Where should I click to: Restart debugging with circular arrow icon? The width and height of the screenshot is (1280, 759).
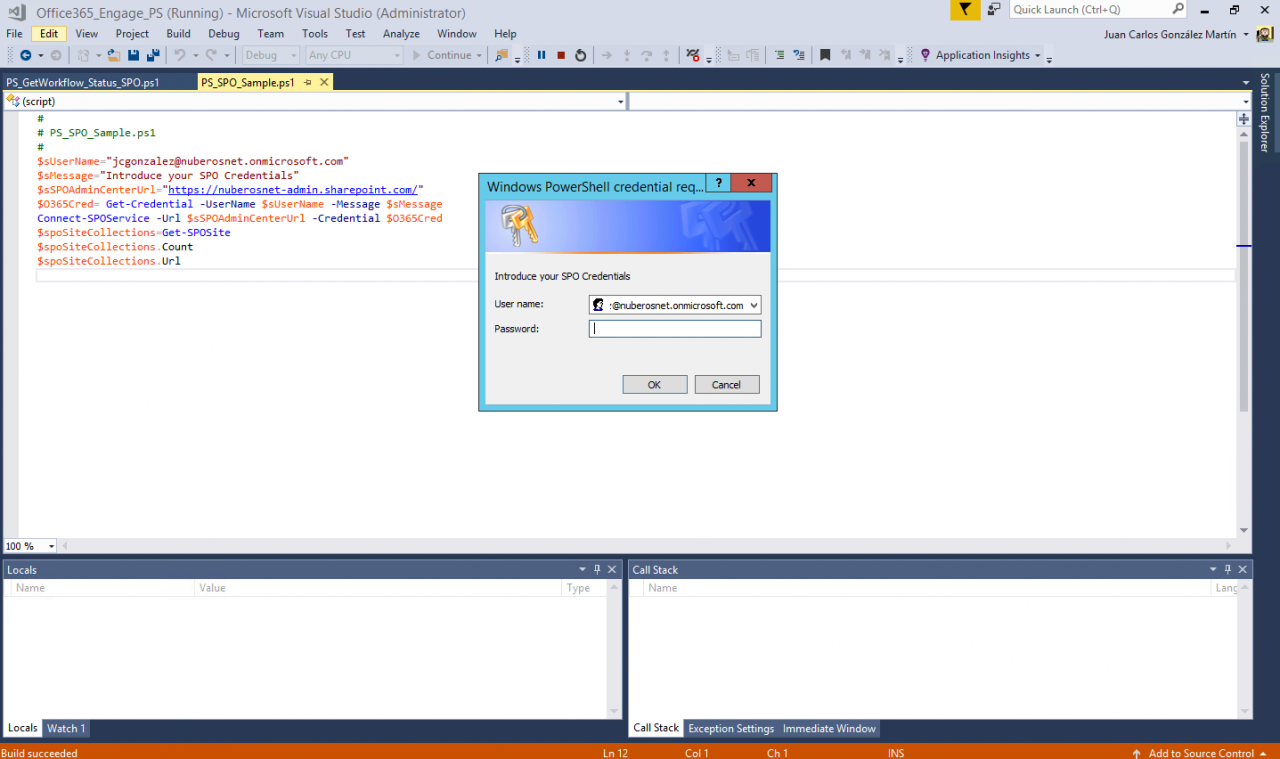(580, 55)
